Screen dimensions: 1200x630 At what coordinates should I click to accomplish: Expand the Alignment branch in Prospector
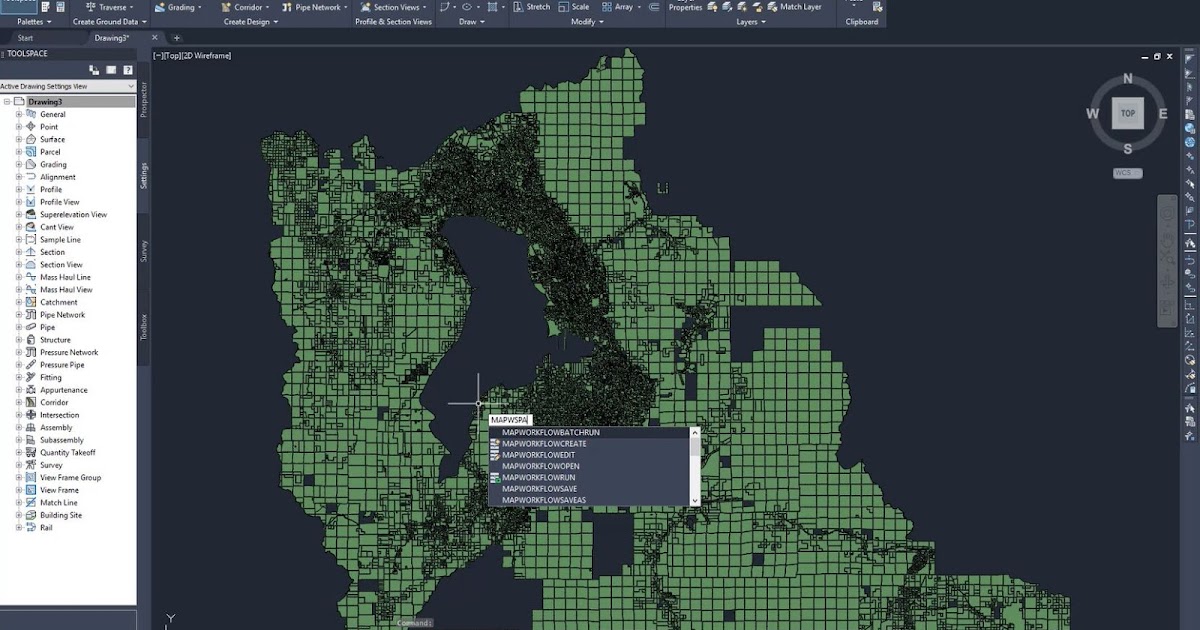coord(18,176)
